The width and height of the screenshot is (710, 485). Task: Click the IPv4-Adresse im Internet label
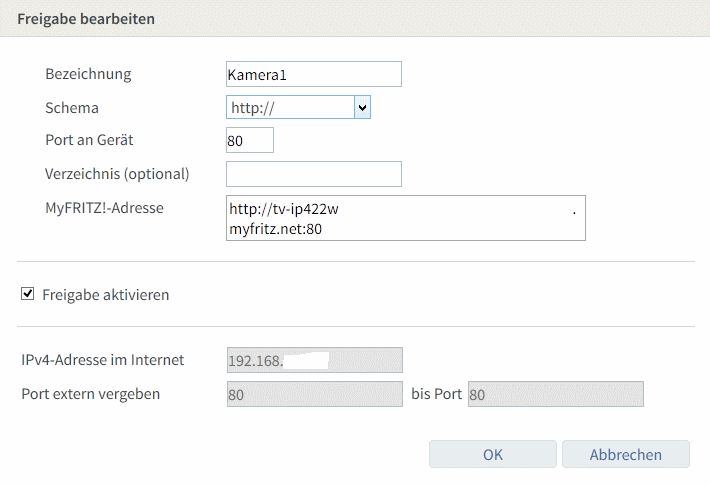102,360
